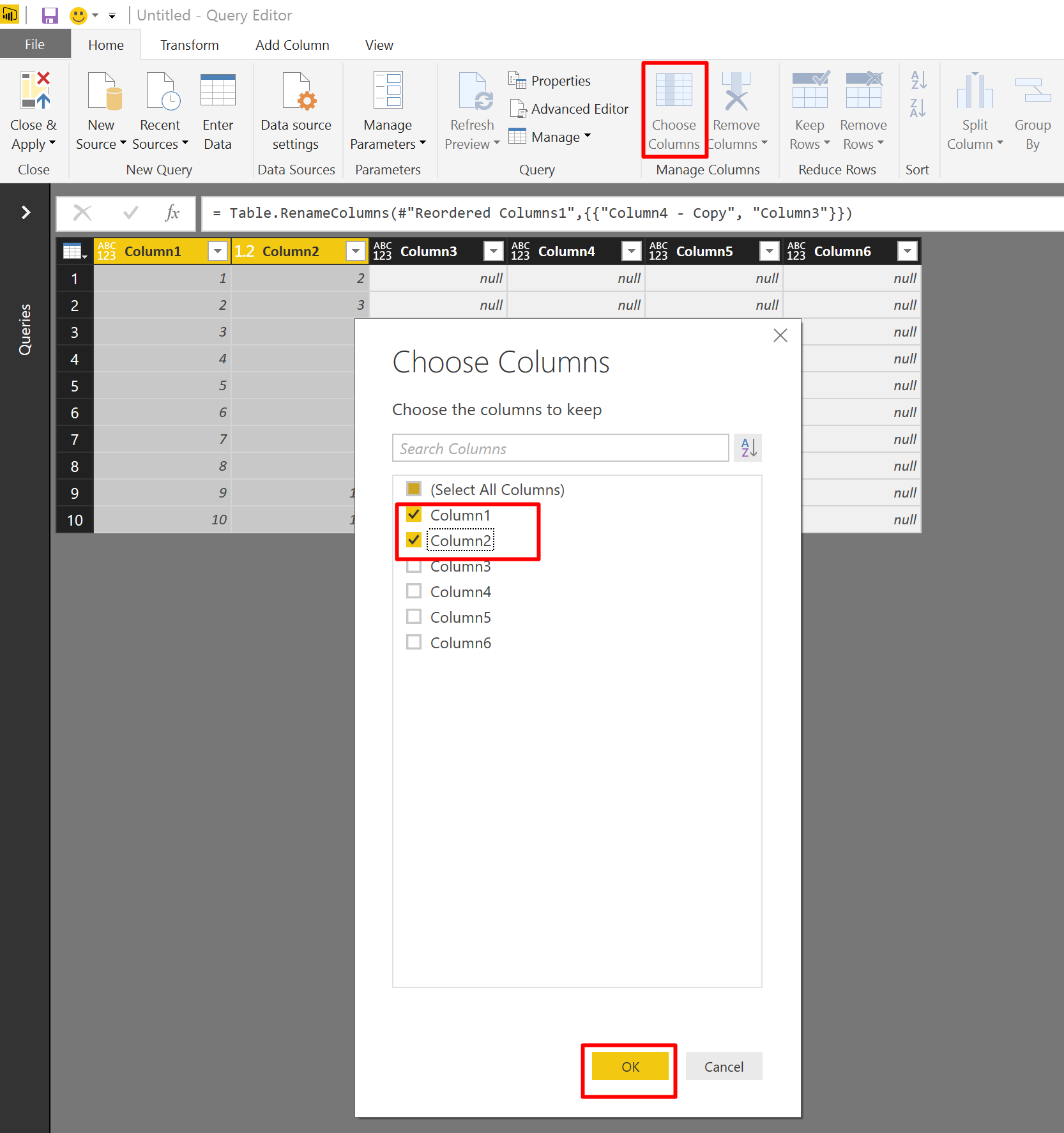
Task: Open Column5 header filter dropdown
Action: tap(770, 252)
